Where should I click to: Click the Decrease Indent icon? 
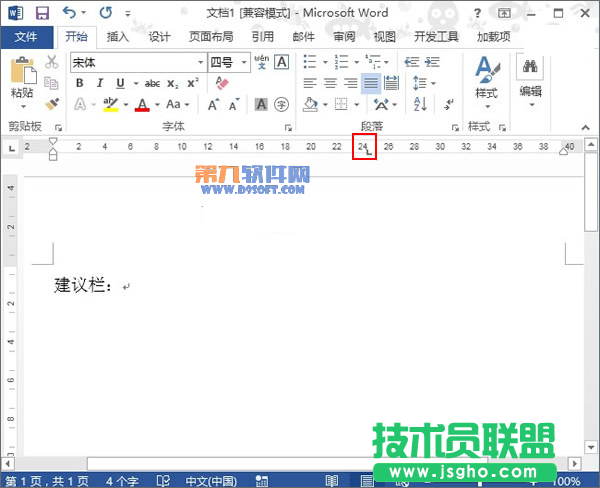[x=412, y=62]
